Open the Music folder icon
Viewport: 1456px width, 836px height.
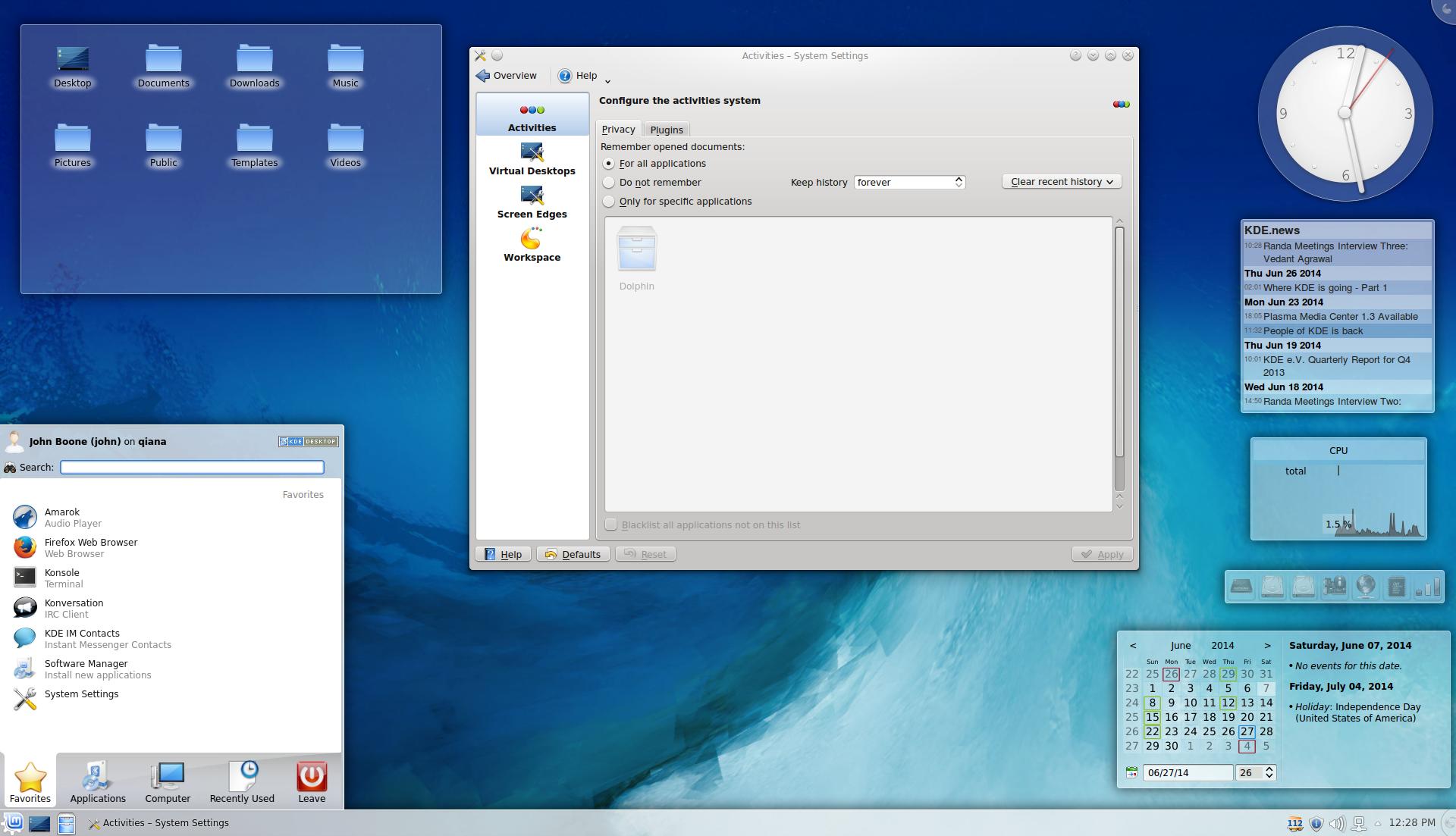pyautogui.click(x=345, y=67)
